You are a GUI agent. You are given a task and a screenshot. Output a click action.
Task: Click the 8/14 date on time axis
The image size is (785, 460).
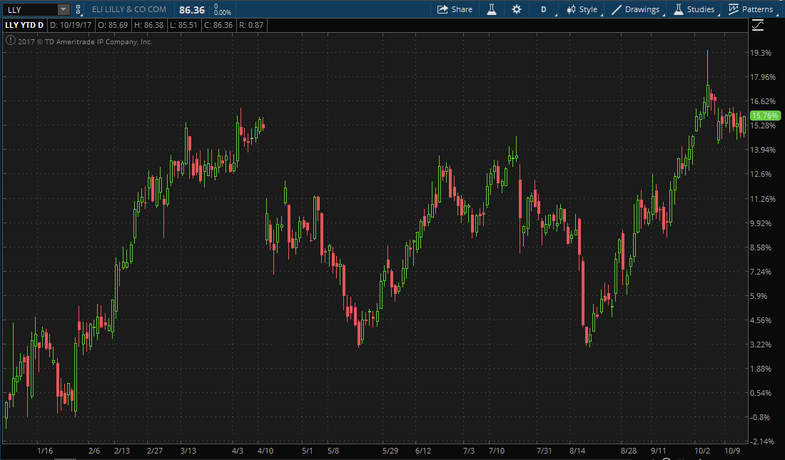click(x=577, y=451)
